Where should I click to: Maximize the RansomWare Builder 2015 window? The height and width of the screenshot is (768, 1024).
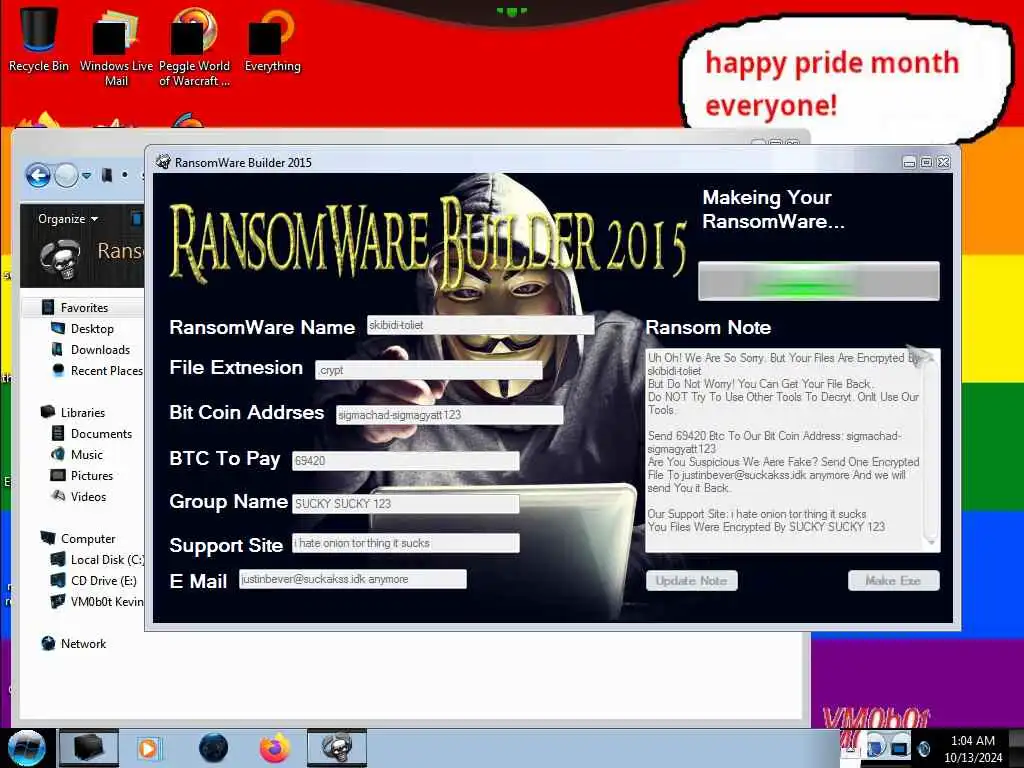tap(926, 163)
